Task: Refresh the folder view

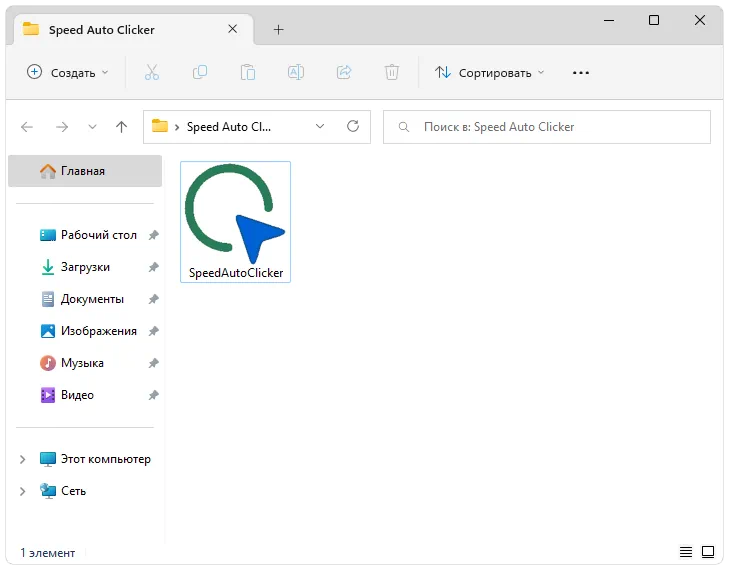Action: [x=353, y=126]
